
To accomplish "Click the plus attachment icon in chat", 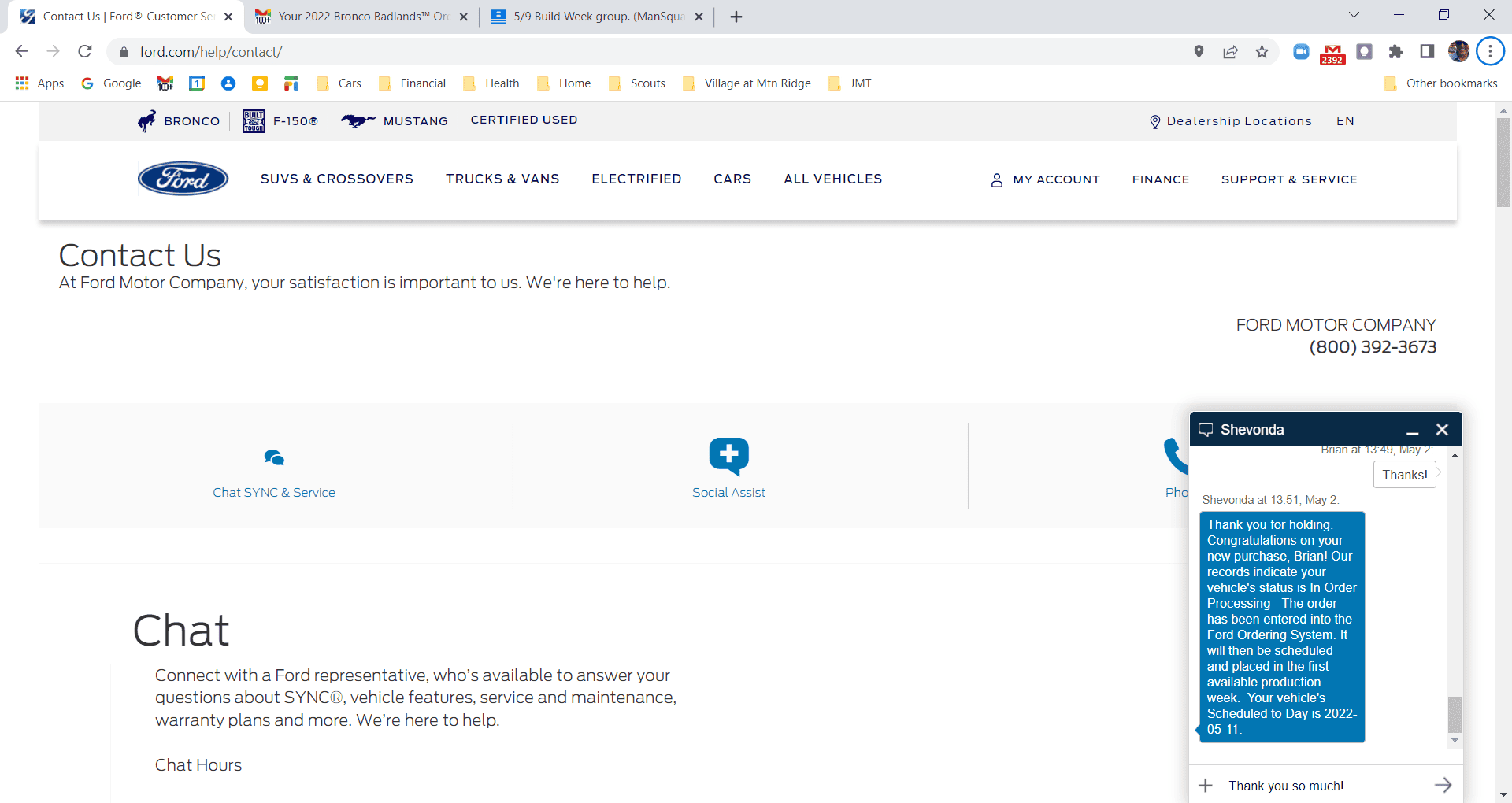I will (x=1206, y=786).
